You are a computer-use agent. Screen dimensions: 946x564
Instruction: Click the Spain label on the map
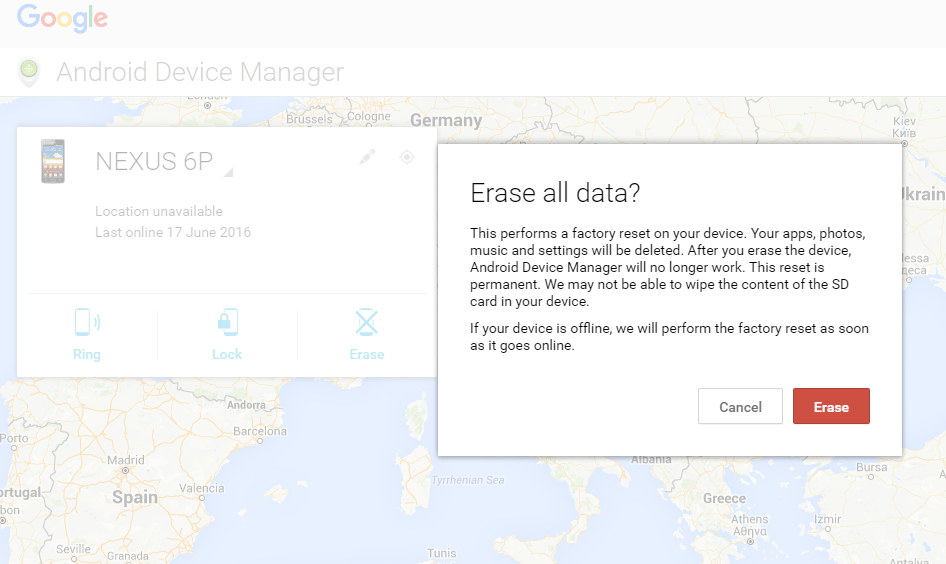(x=135, y=497)
